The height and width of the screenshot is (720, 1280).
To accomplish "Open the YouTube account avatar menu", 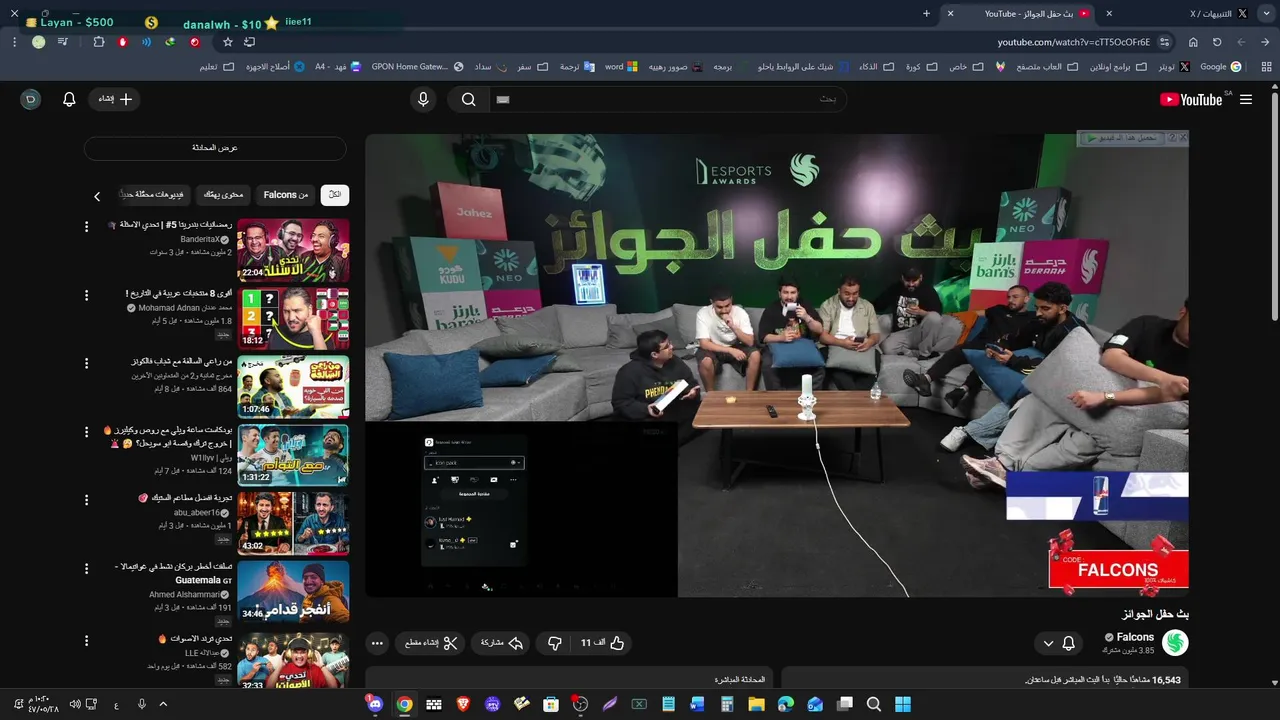I will [31, 99].
